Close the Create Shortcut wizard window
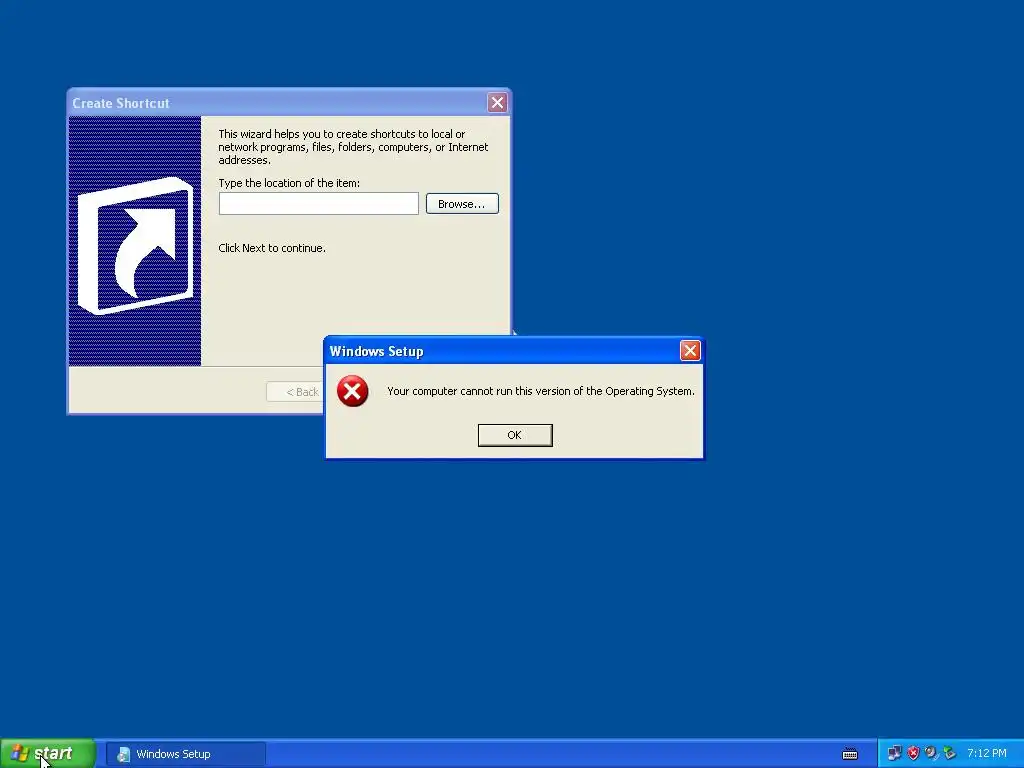The image size is (1024, 768). [497, 103]
